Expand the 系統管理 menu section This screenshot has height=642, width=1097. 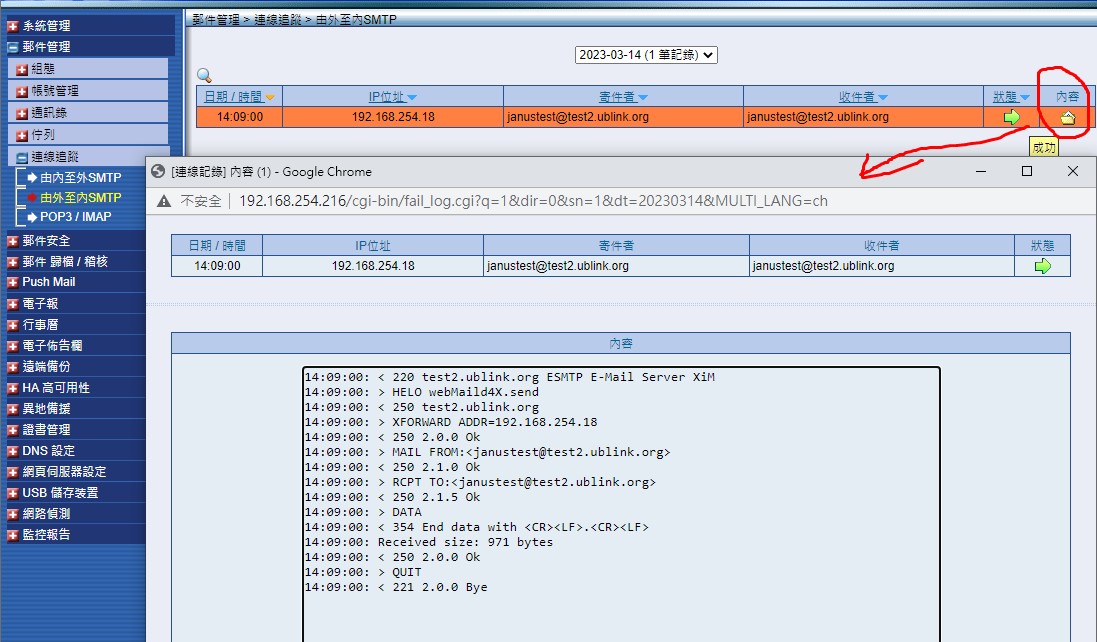(46, 26)
